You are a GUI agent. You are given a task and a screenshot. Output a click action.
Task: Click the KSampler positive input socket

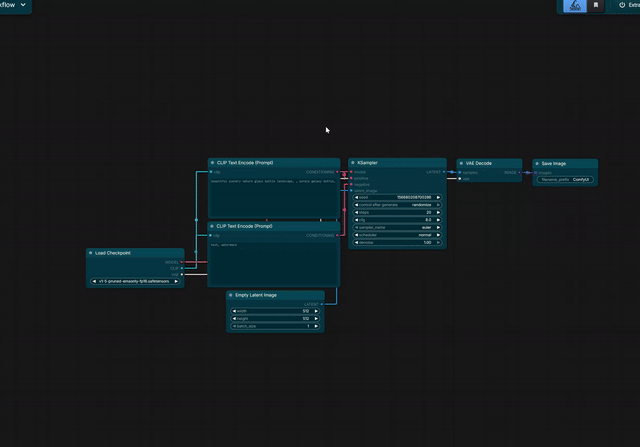351,178
